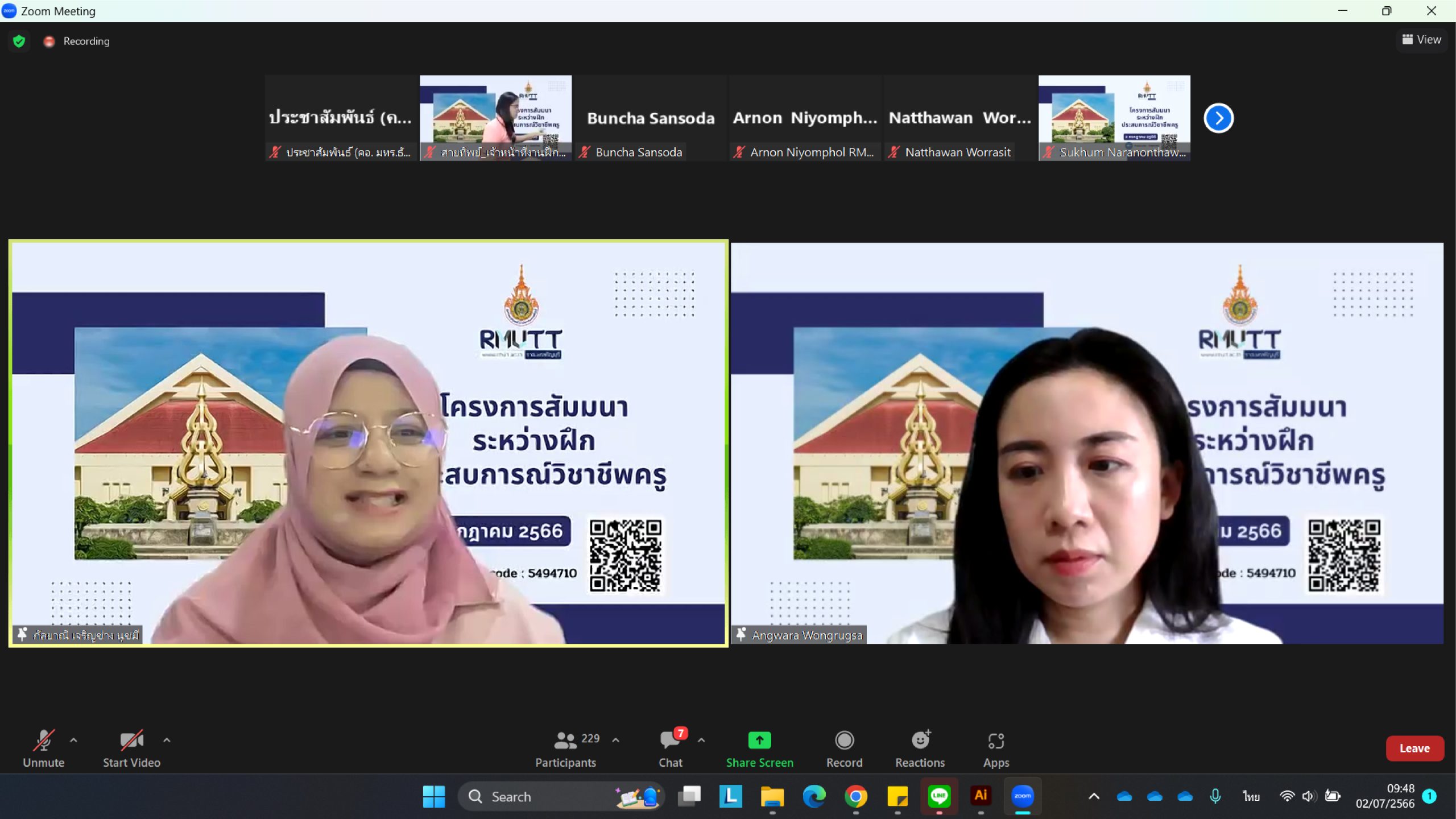The height and width of the screenshot is (819, 1456).
Task: Open the Participants panel
Action: pos(566,748)
